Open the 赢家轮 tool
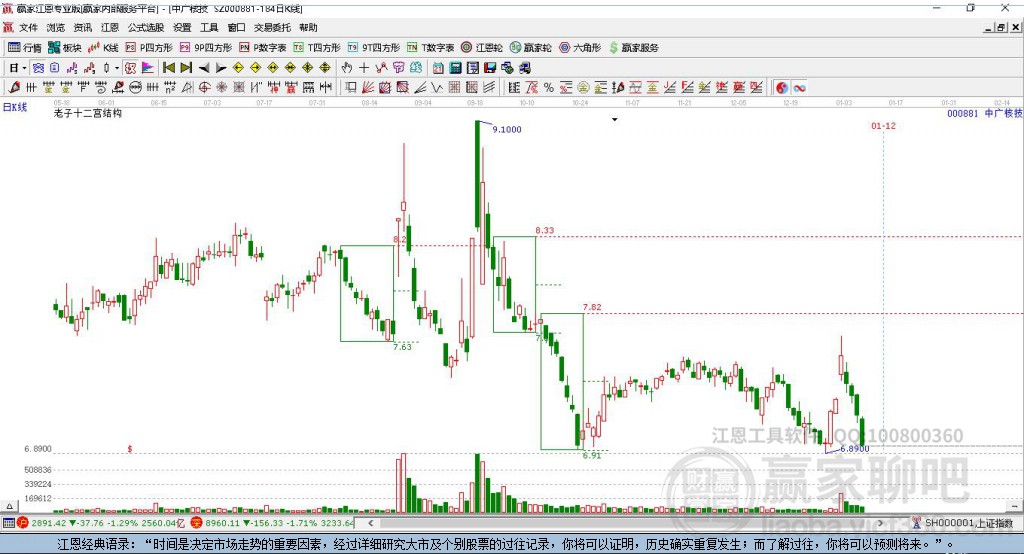Image resolution: width=1024 pixels, height=554 pixels. pyautogui.click(x=531, y=48)
